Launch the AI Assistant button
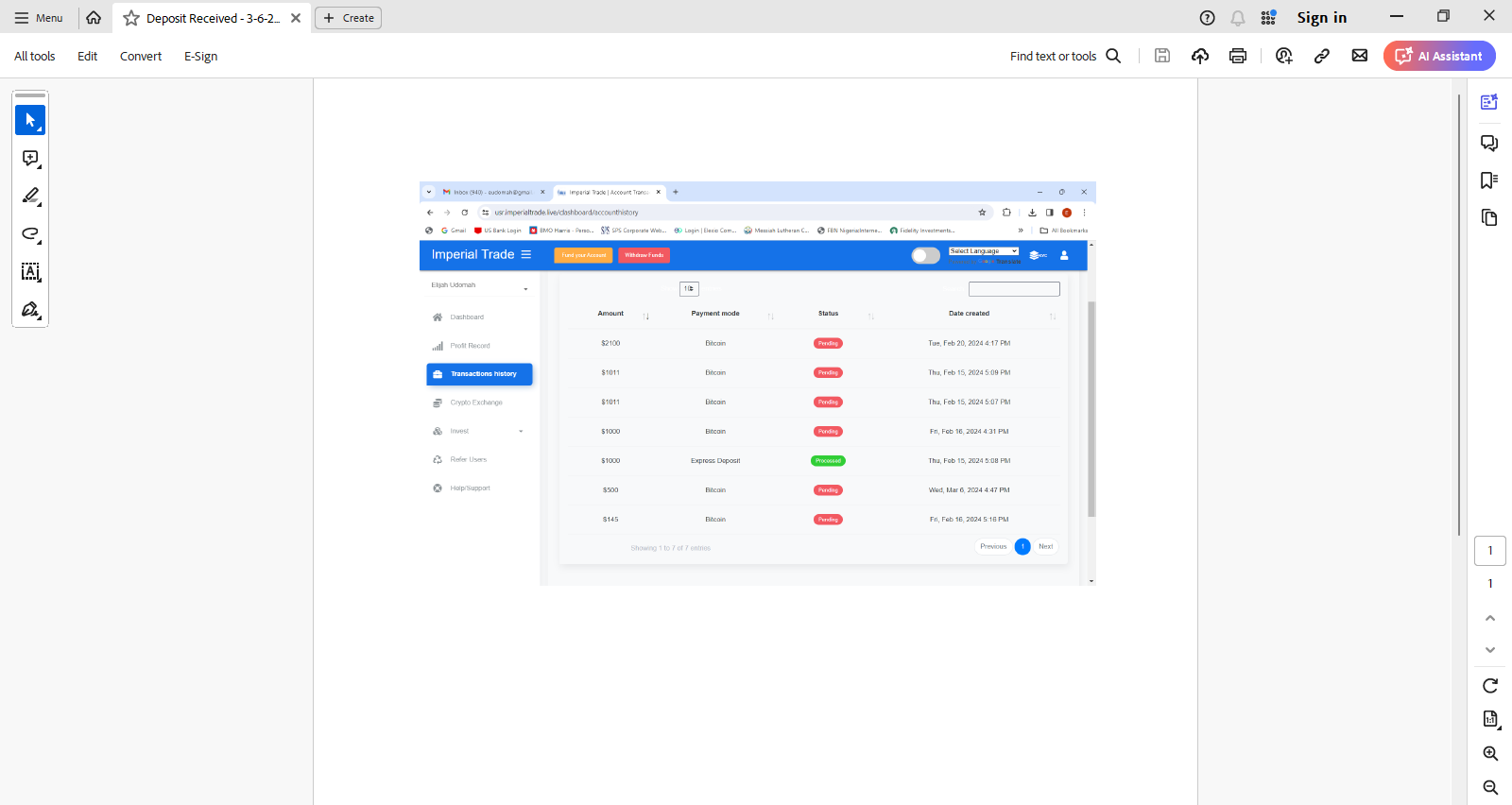 point(1439,56)
